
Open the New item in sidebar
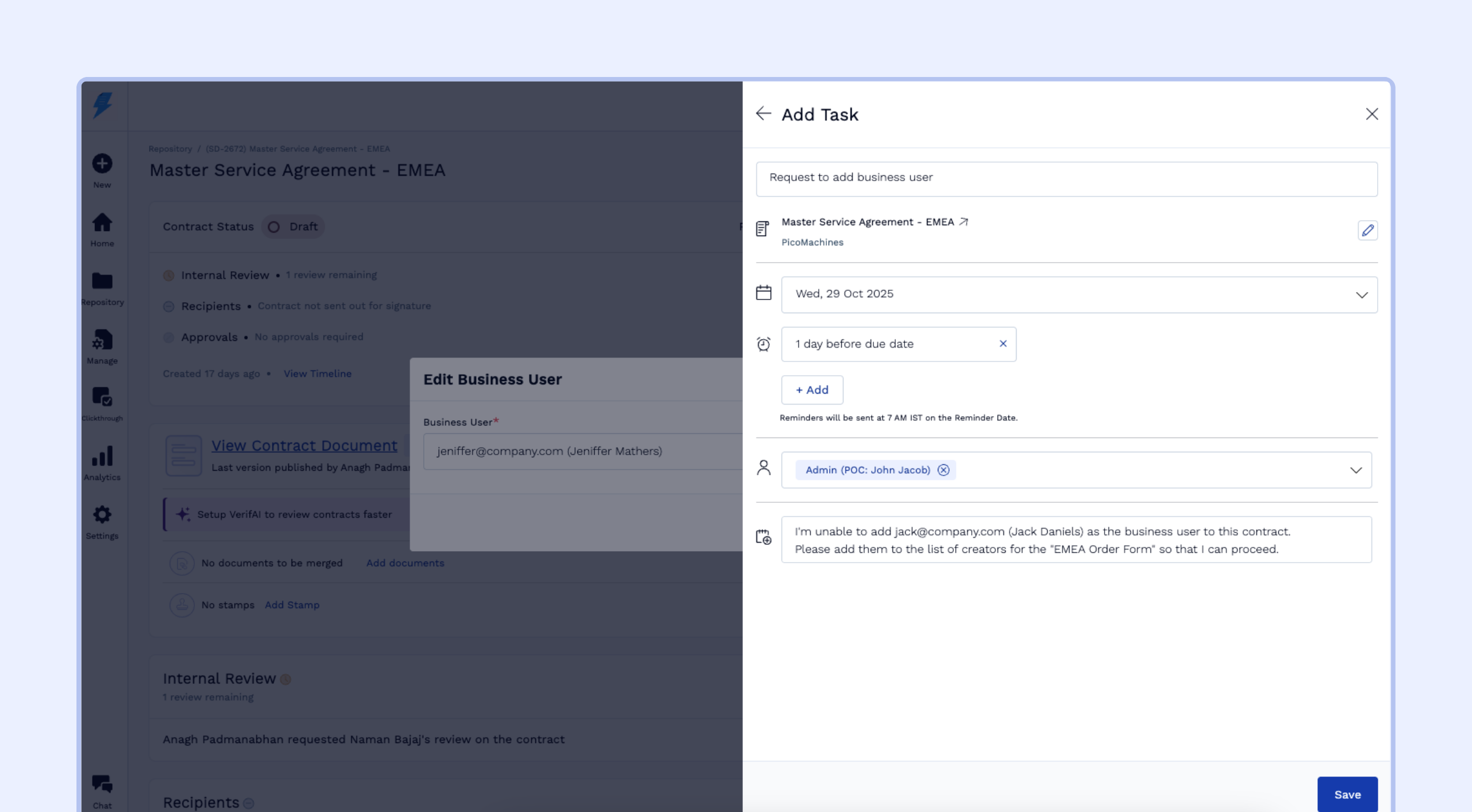pyautogui.click(x=102, y=170)
